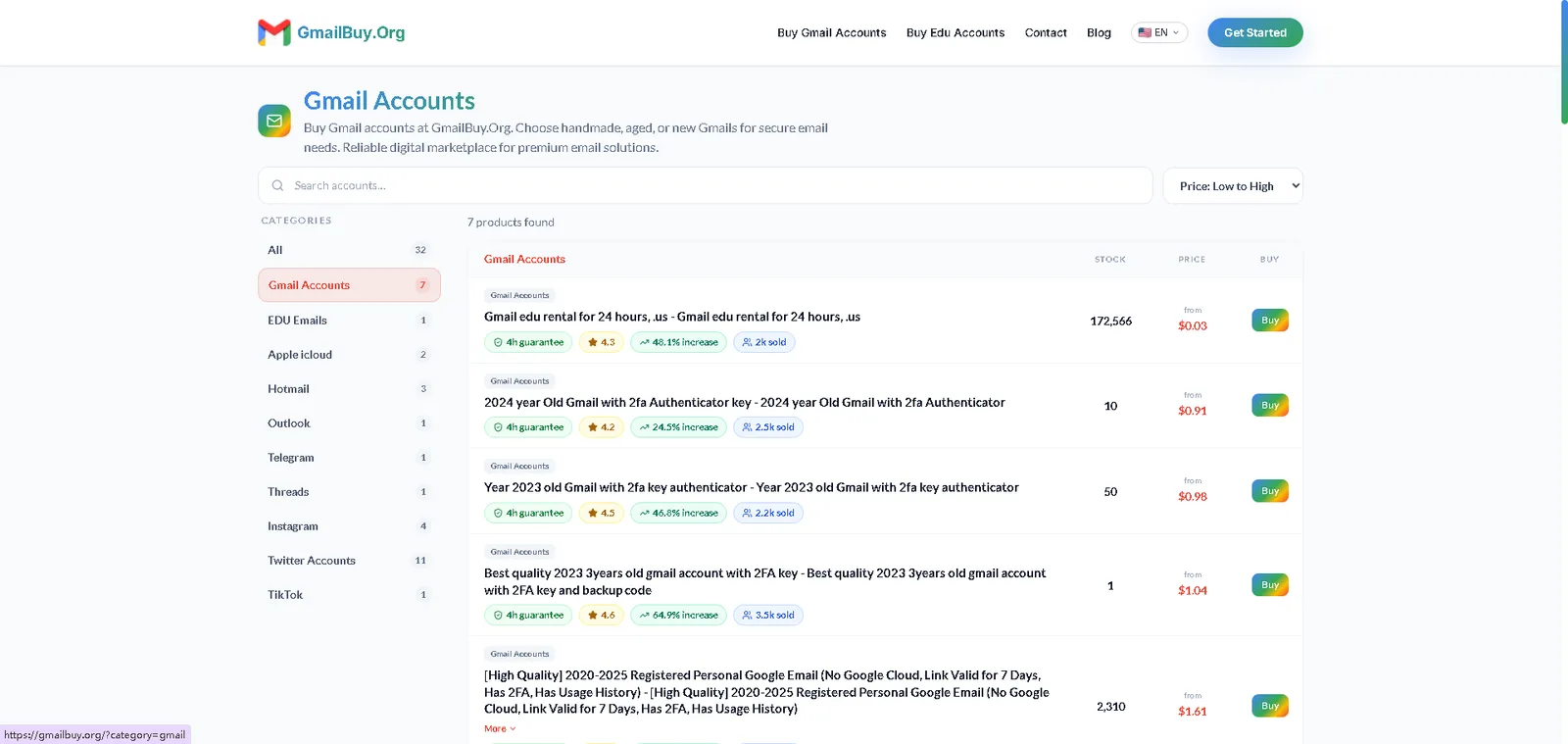Buy the 2024 year Old Gmail listing
Screen dimensions: 1568x744
click(x=1270, y=406)
